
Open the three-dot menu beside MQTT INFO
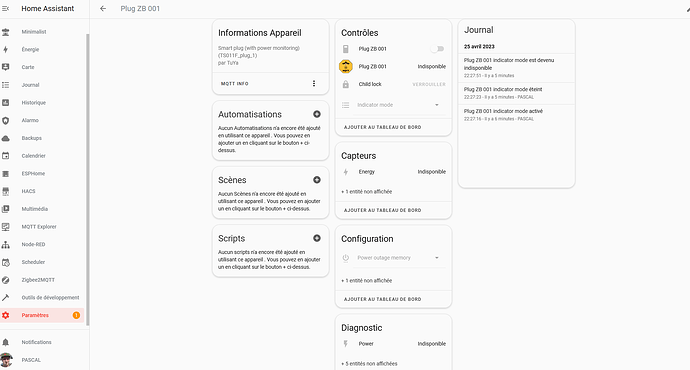[x=314, y=83]
